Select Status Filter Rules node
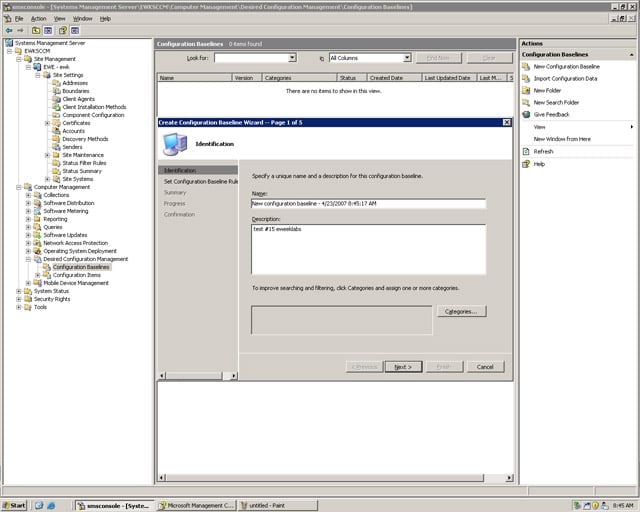Image resolution: width=640 pixels, height=512 pixels. (84, 163)
